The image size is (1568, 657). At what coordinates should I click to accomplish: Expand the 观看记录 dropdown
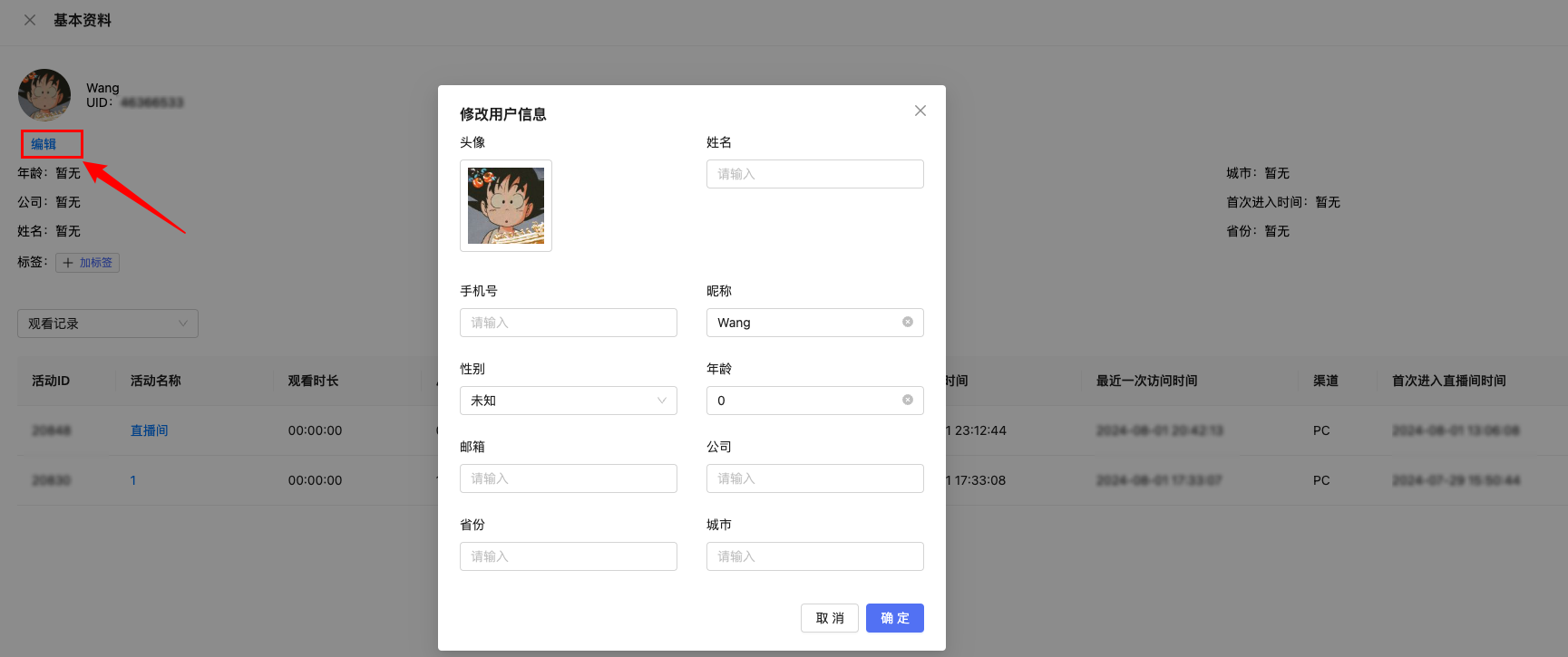[107, 324]
